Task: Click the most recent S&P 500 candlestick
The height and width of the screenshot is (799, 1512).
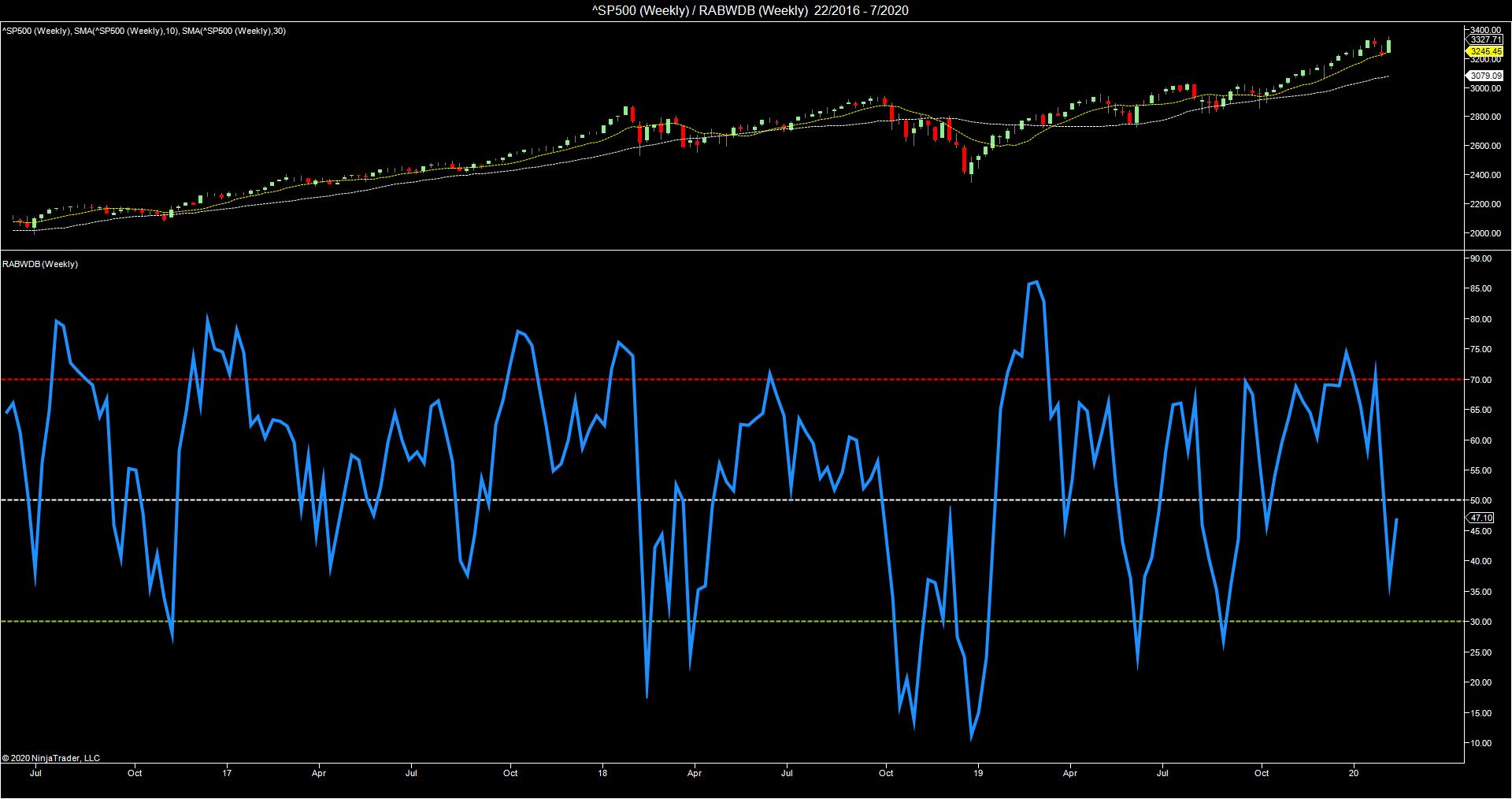Action: point(1388,46)
